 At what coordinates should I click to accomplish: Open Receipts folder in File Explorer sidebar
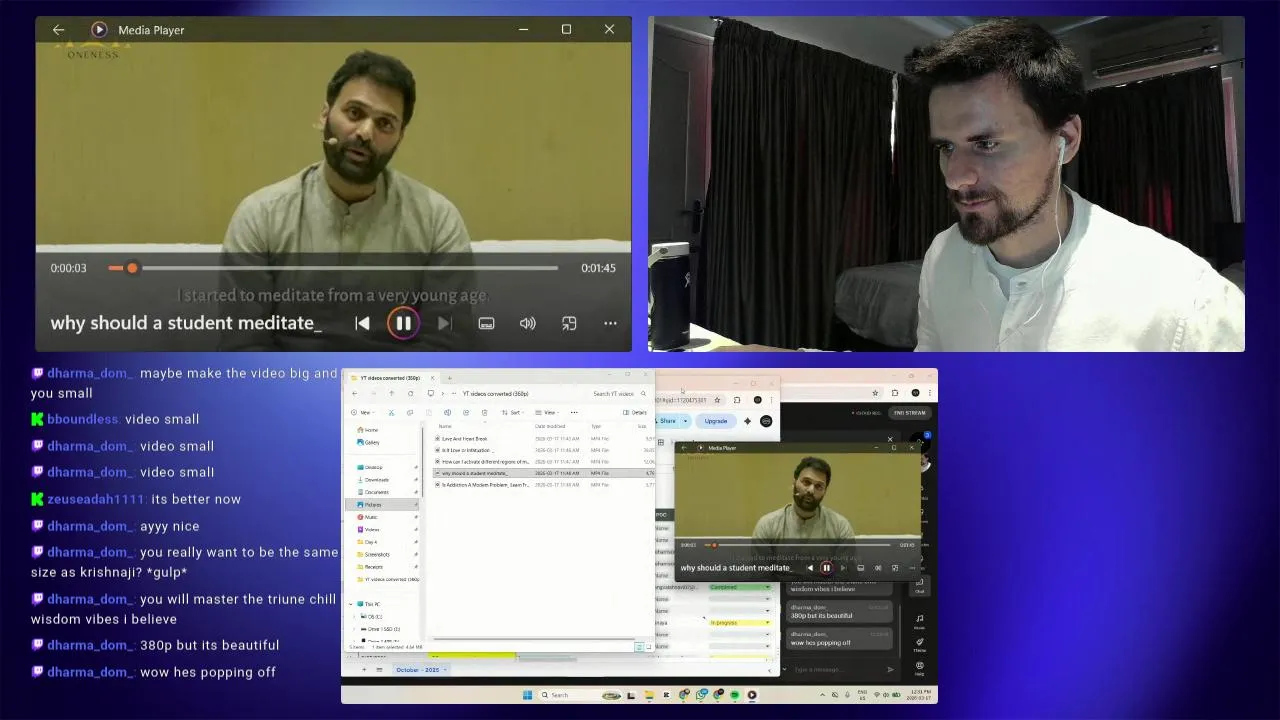371,567
